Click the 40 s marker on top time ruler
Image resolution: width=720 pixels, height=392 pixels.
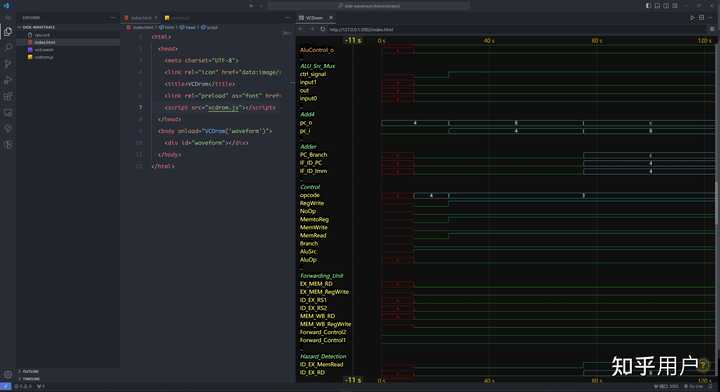[x=489, y=41]
